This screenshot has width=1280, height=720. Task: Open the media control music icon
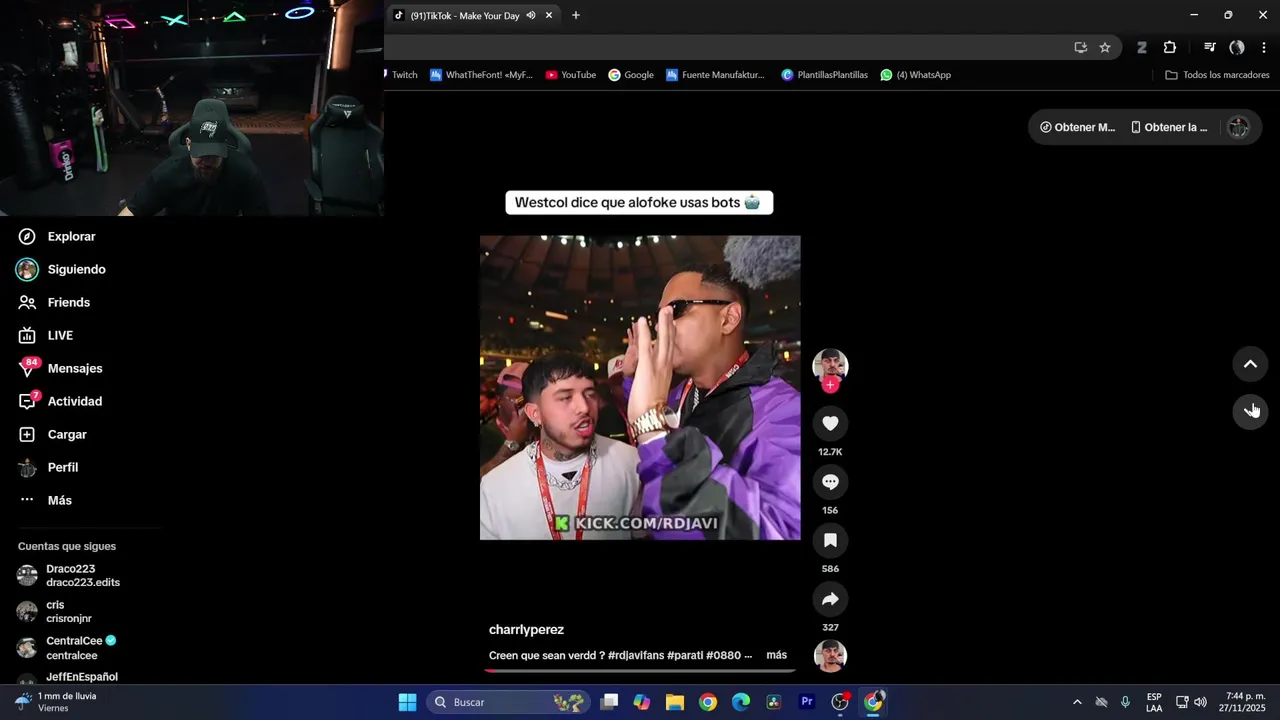pos(1209,47)
